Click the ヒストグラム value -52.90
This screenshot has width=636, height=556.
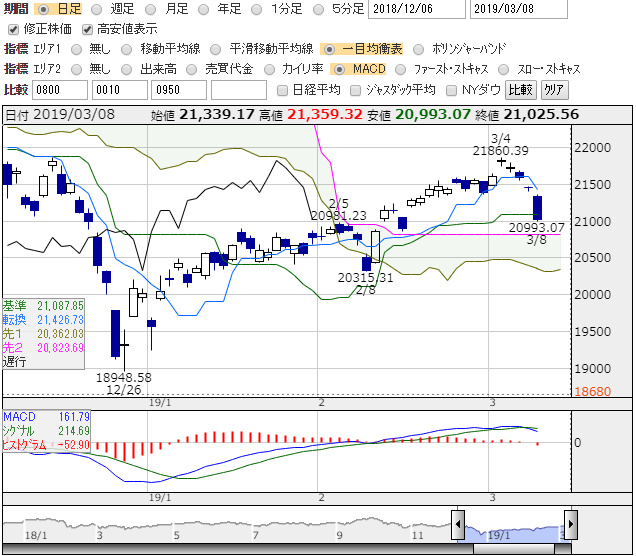click(71, 445)
